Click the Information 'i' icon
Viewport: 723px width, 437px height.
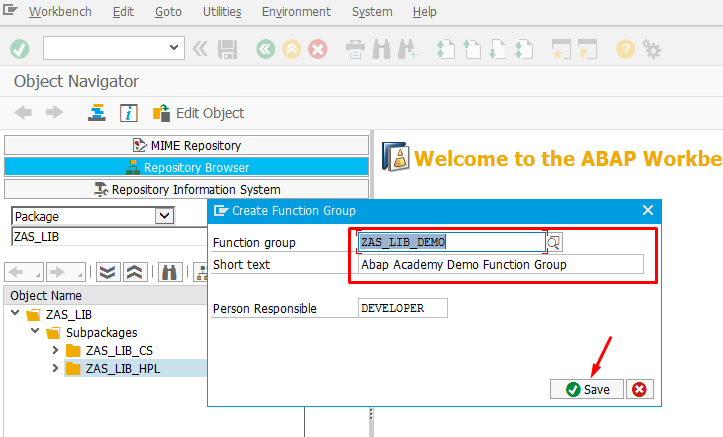[x=129, y=113]
